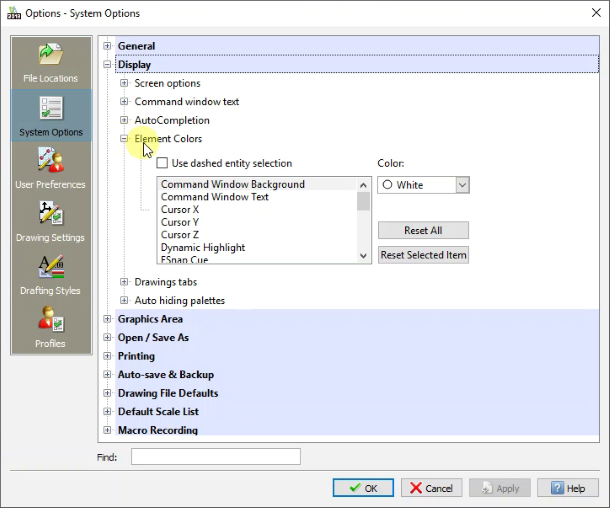Viewport: 610px width, 508px height.
Task: Expand the Auto hiding palettes node
Action: tap(124, 300)
